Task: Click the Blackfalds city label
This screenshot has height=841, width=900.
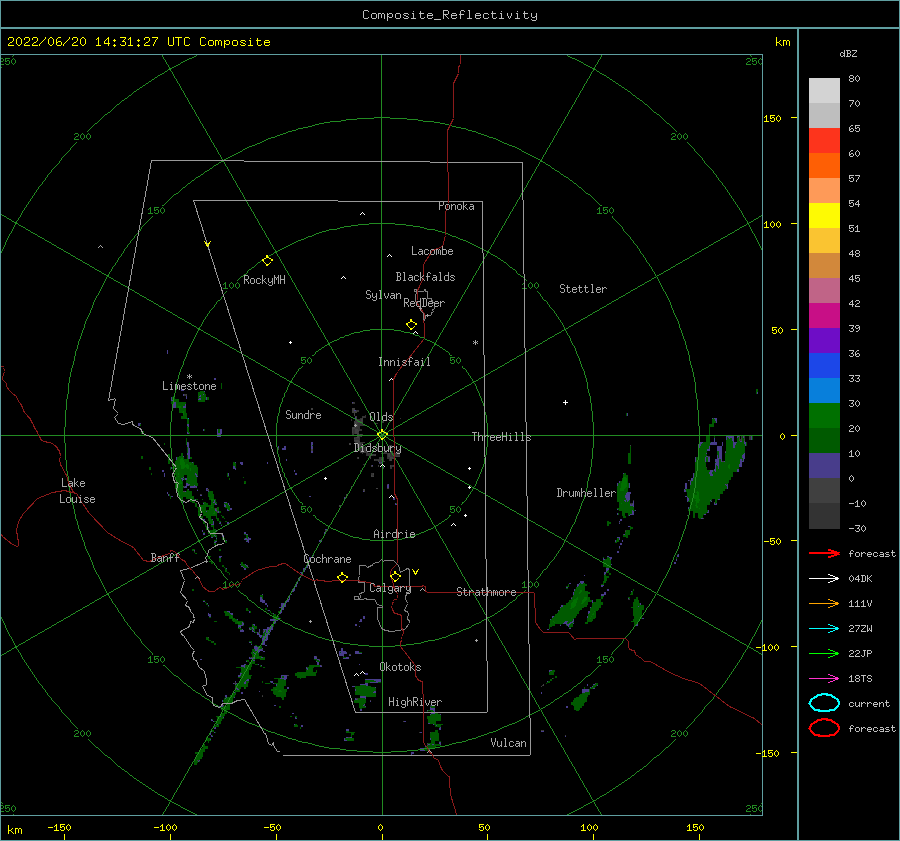Action: coord(425,277)
